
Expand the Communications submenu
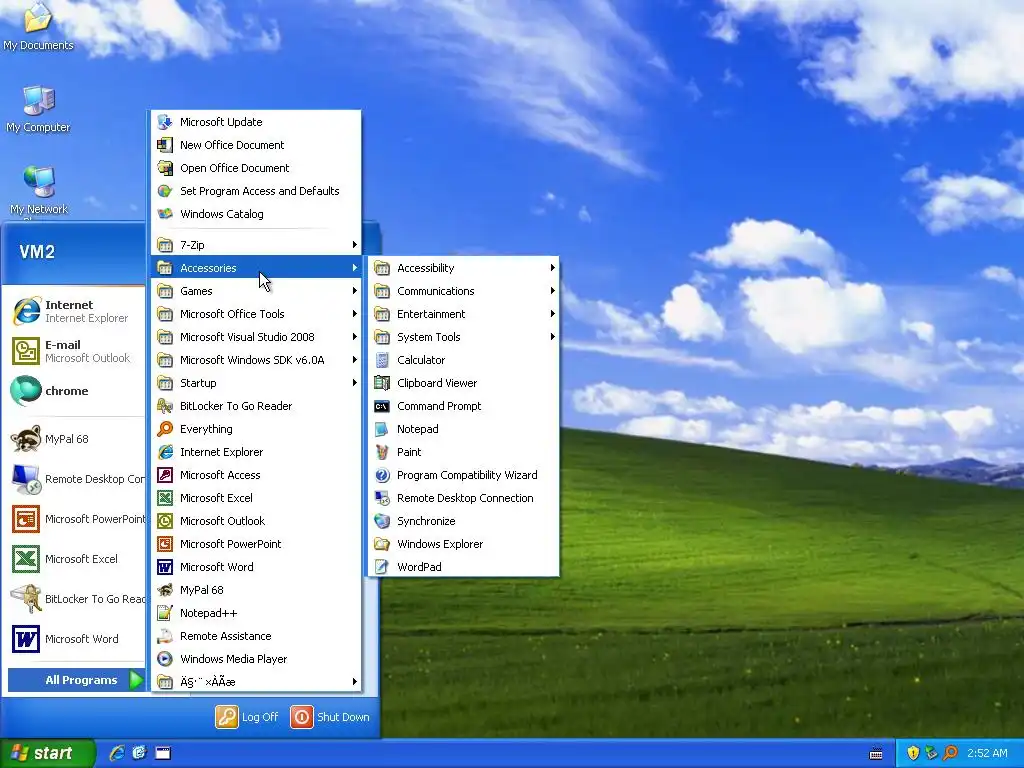[463, 291]
